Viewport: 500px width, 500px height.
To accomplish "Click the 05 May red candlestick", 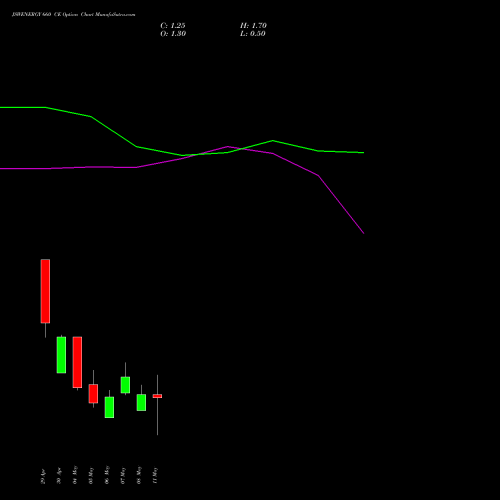I will (x=93, y=394).
